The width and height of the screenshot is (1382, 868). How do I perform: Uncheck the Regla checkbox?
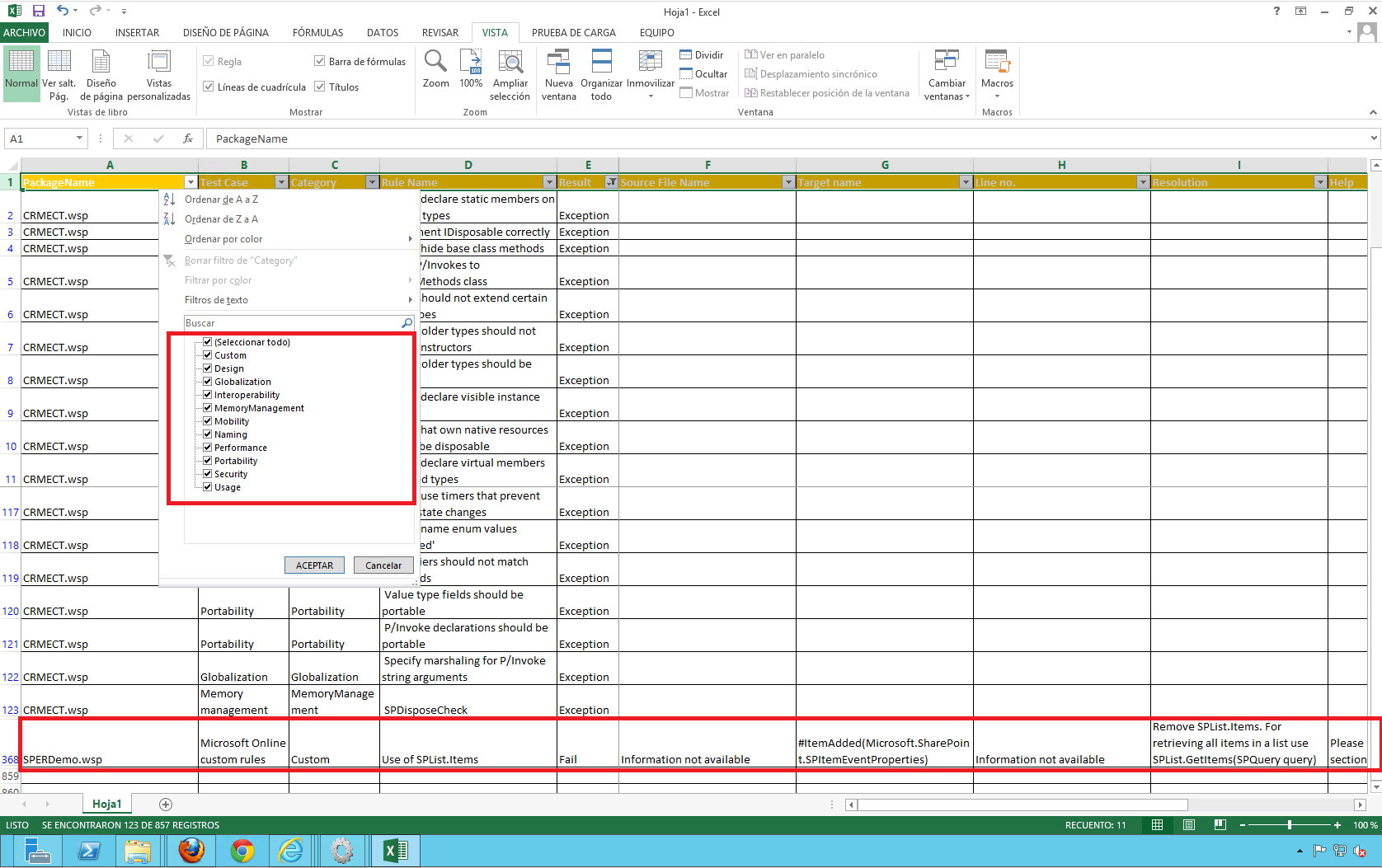[x=209, y=61]
